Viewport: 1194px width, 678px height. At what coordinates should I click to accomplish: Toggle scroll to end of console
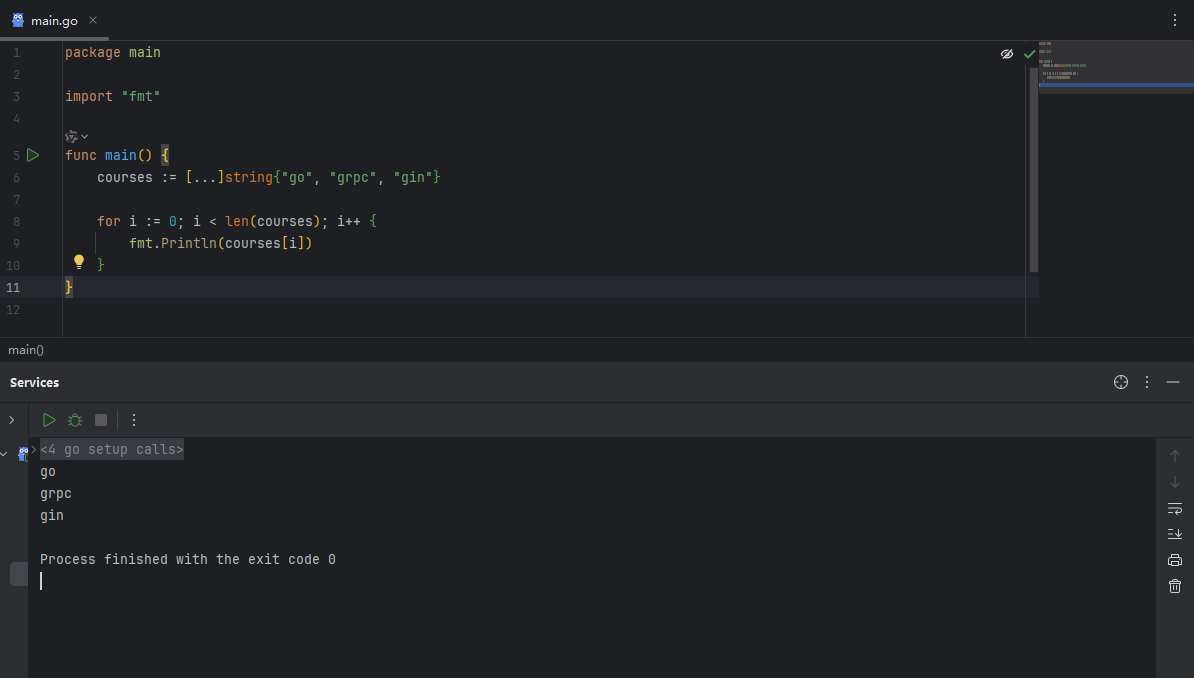1175,534
